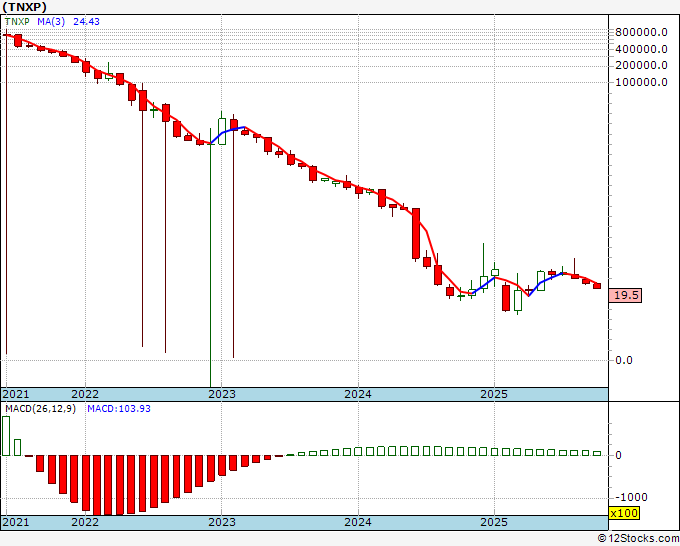Click the (TNXP) chart title
The image size is (680, 546).
24,7
